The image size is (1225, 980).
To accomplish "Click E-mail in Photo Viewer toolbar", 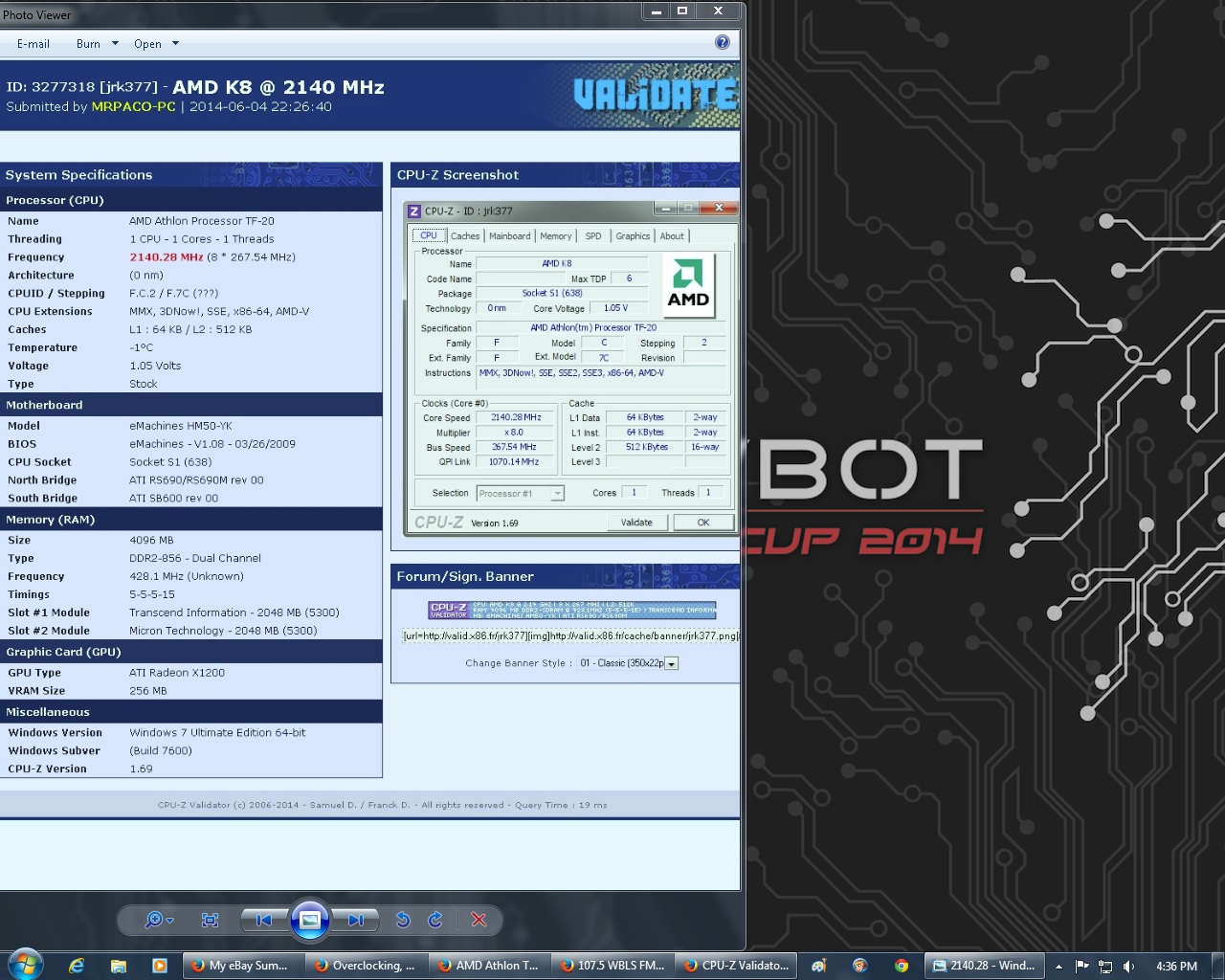I will click(x=33, y=44).
